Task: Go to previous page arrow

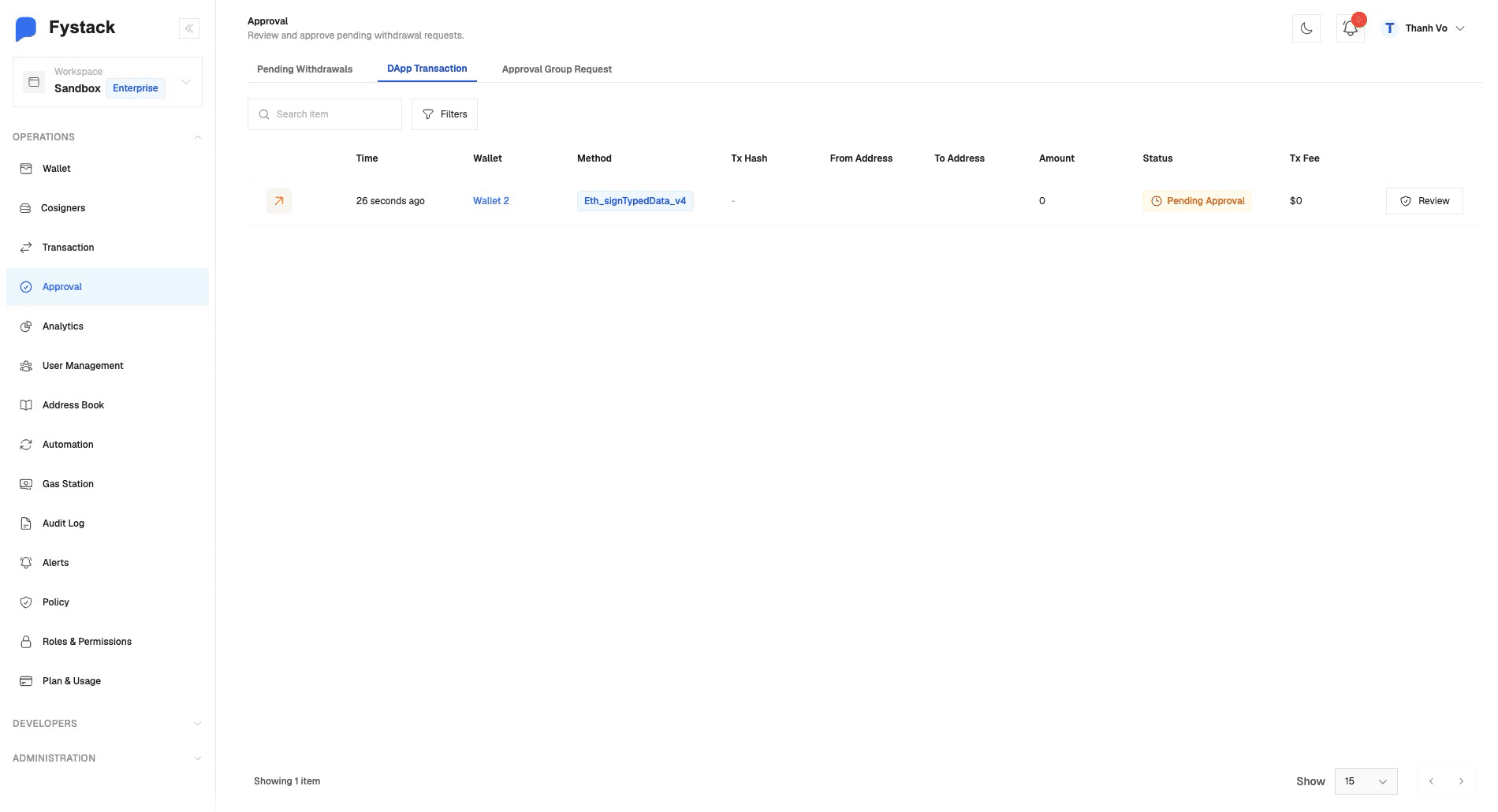Action: coord(1431,781)
